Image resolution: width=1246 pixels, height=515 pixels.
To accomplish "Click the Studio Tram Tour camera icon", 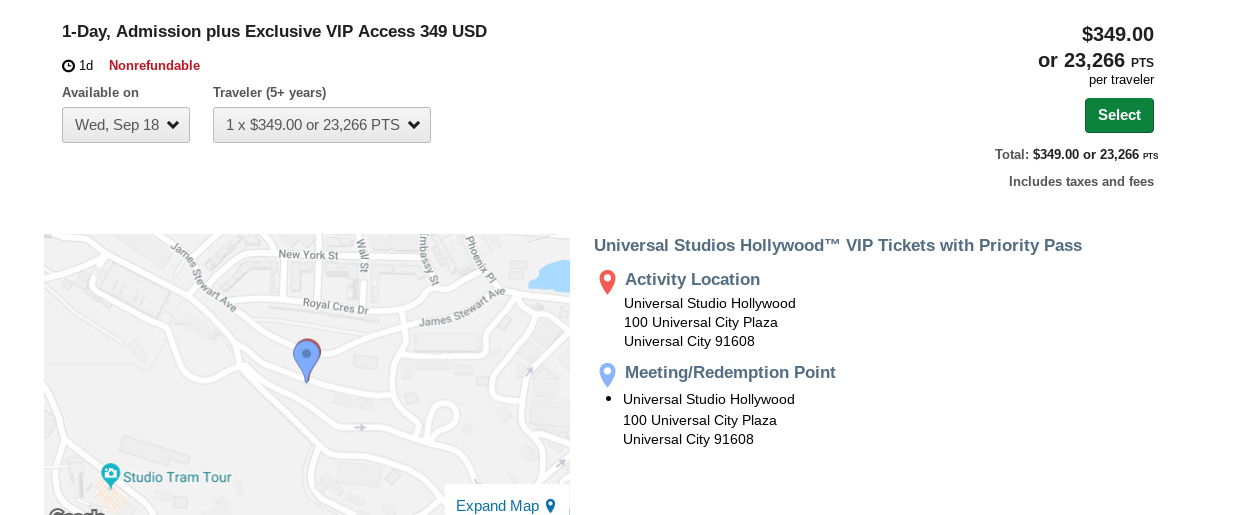I will click(111, 475).
